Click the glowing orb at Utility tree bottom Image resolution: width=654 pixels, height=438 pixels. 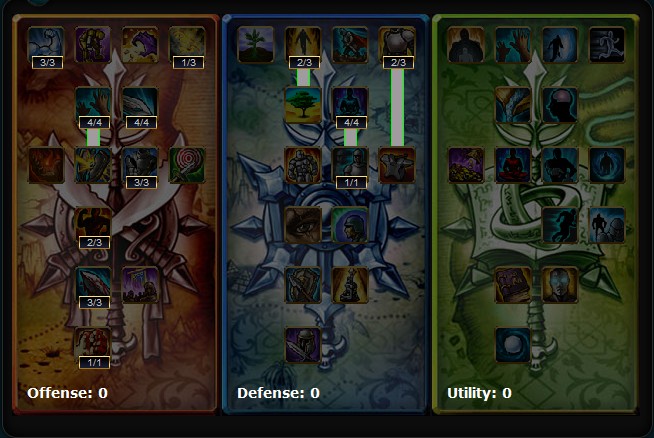point(513,345)
